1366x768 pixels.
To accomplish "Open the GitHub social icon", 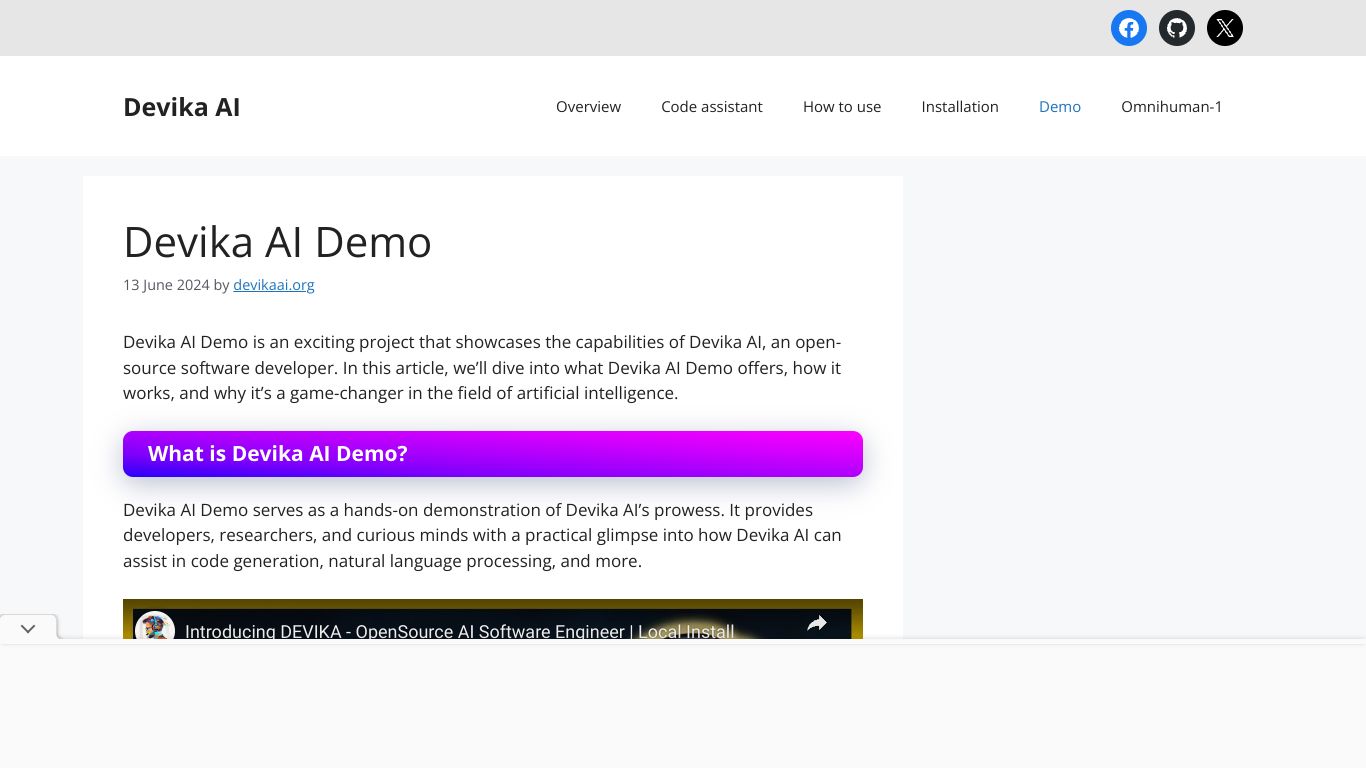I will pyautogui.click(x=1177, y=28).
